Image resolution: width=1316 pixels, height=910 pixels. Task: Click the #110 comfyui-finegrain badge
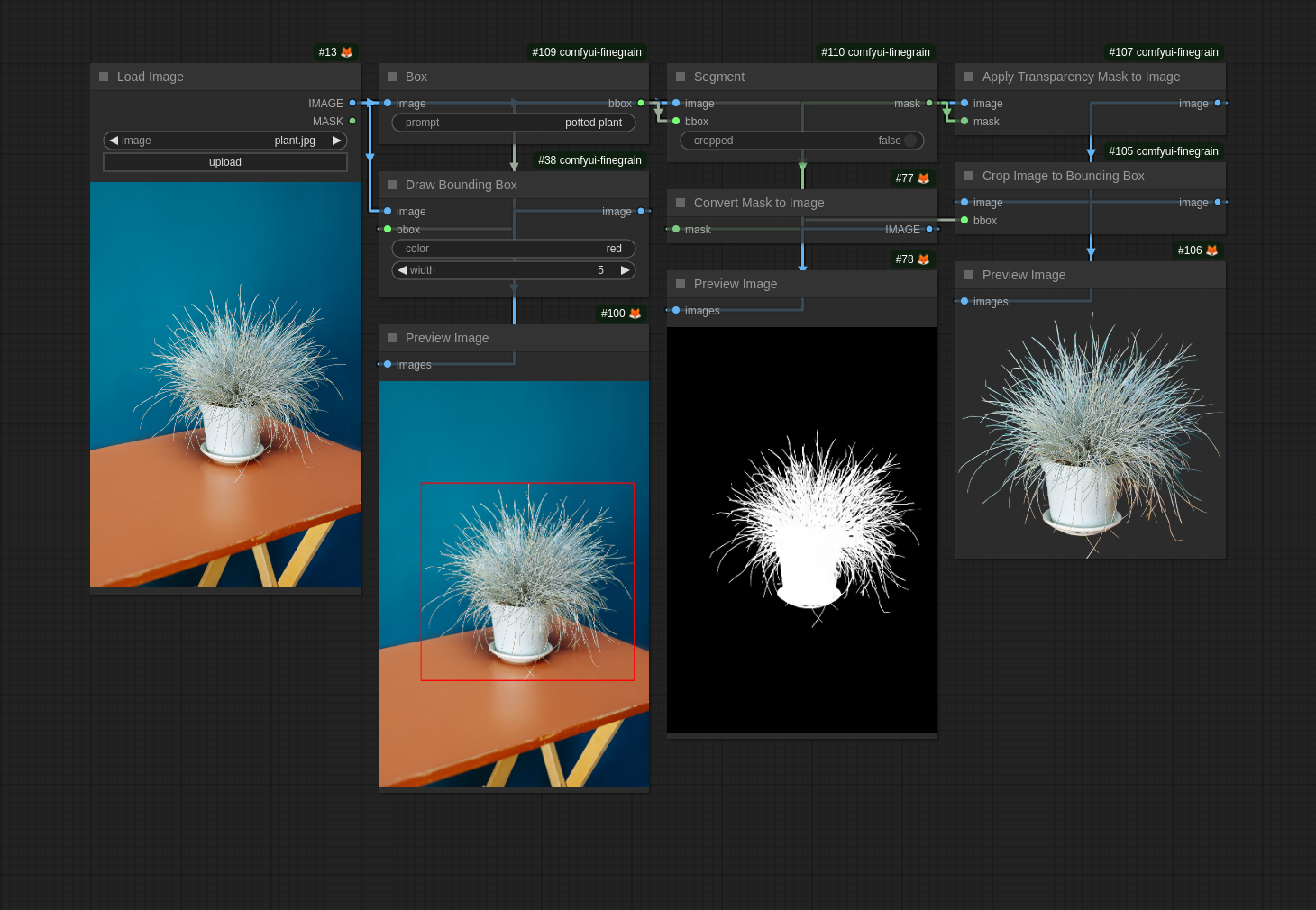875,52
